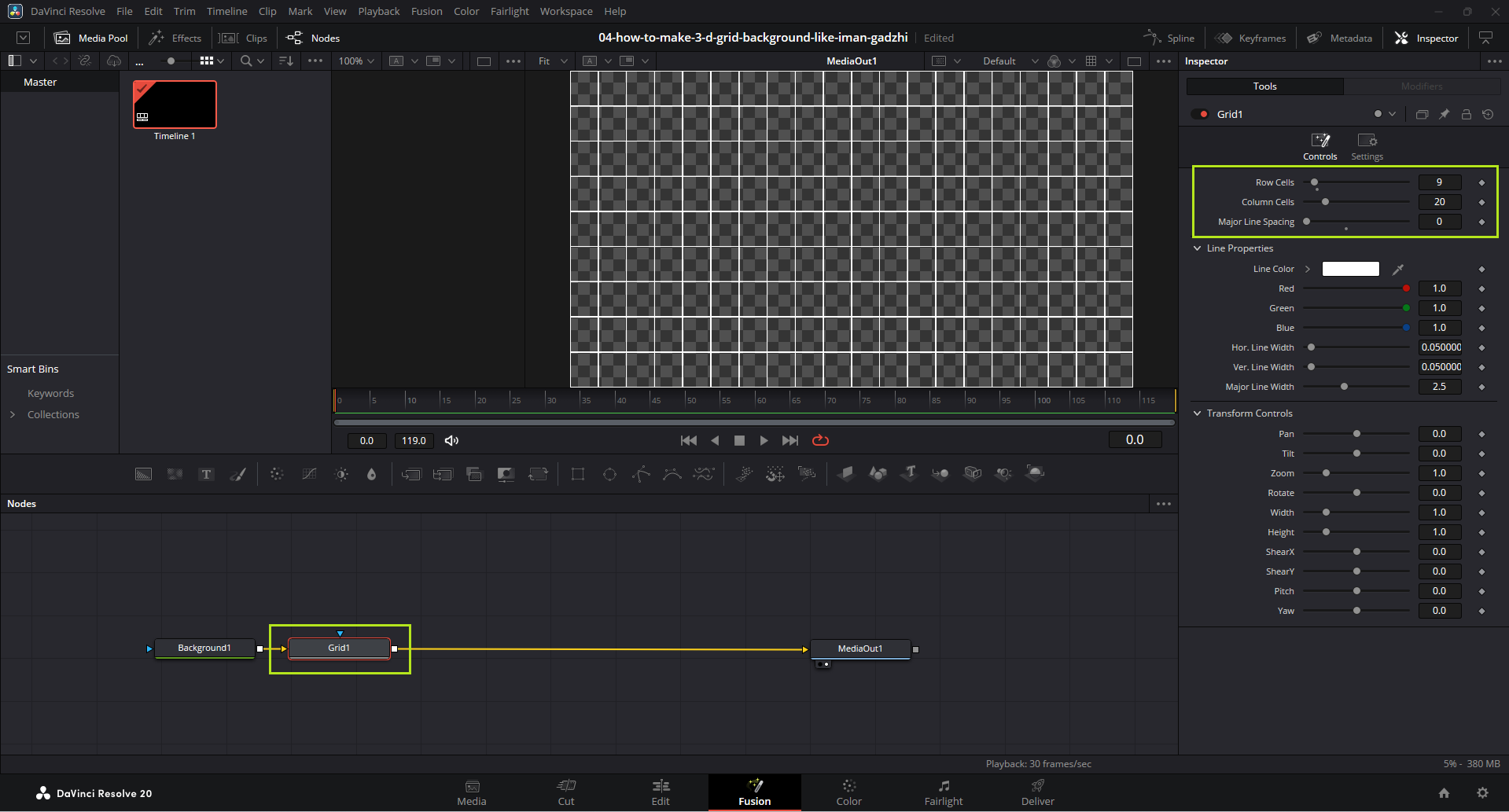Open the viewer Fit zoom dropdown
The image size is (1509, 812).
[x=553, y=61]
